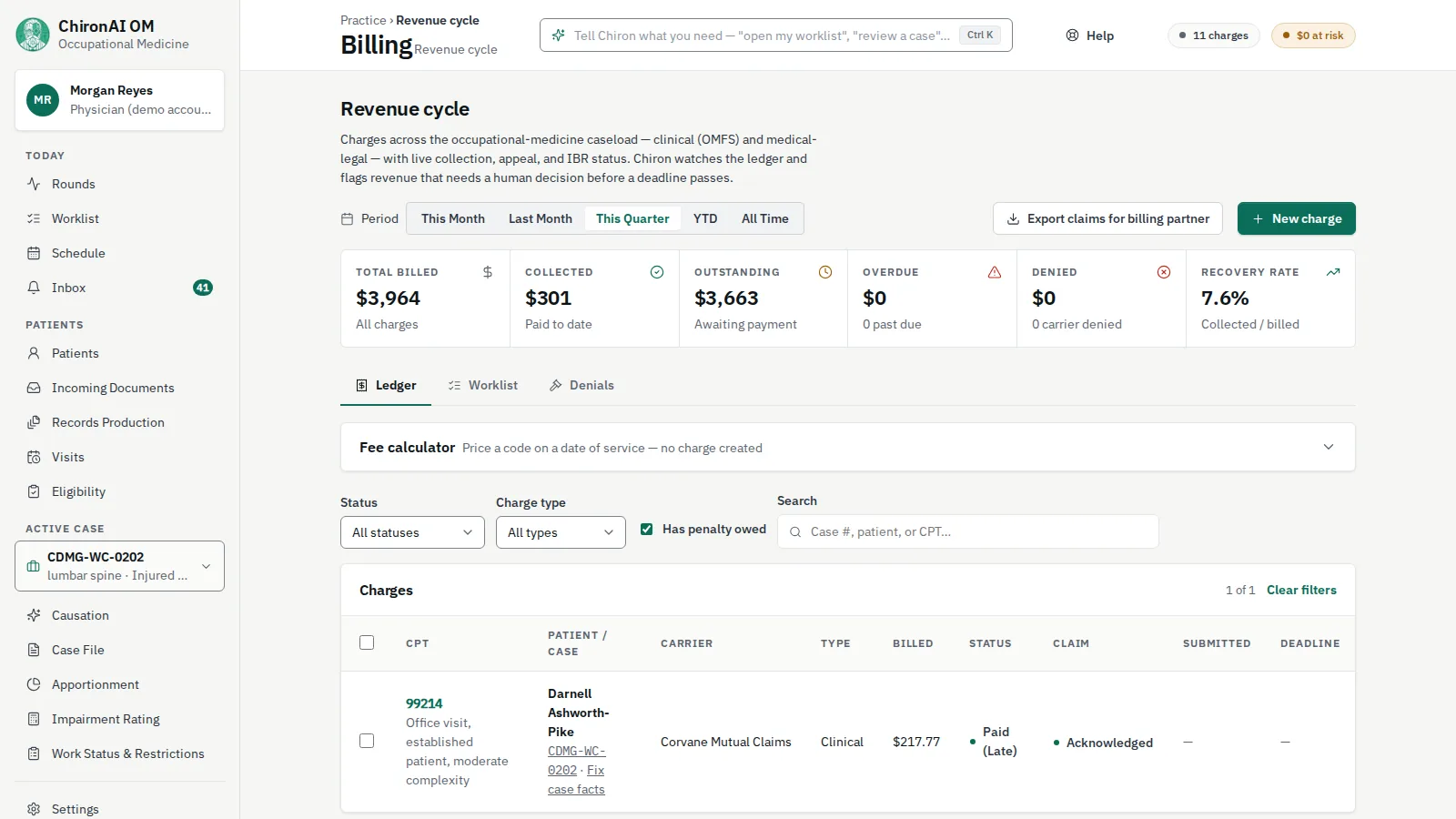
Task: Select the Ledger tab
Action: [387, 385]
